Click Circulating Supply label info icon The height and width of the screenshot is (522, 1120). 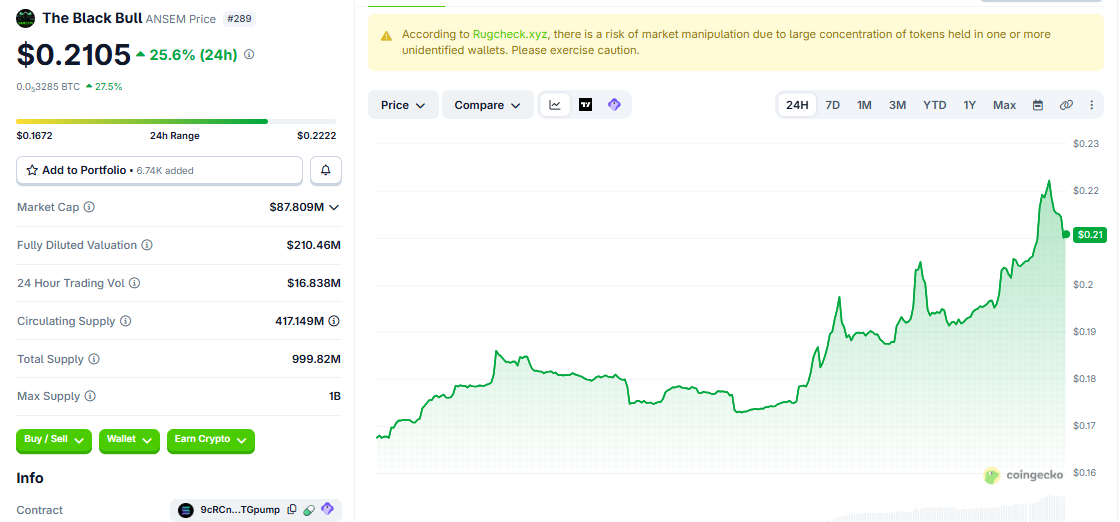click(126, 321)
